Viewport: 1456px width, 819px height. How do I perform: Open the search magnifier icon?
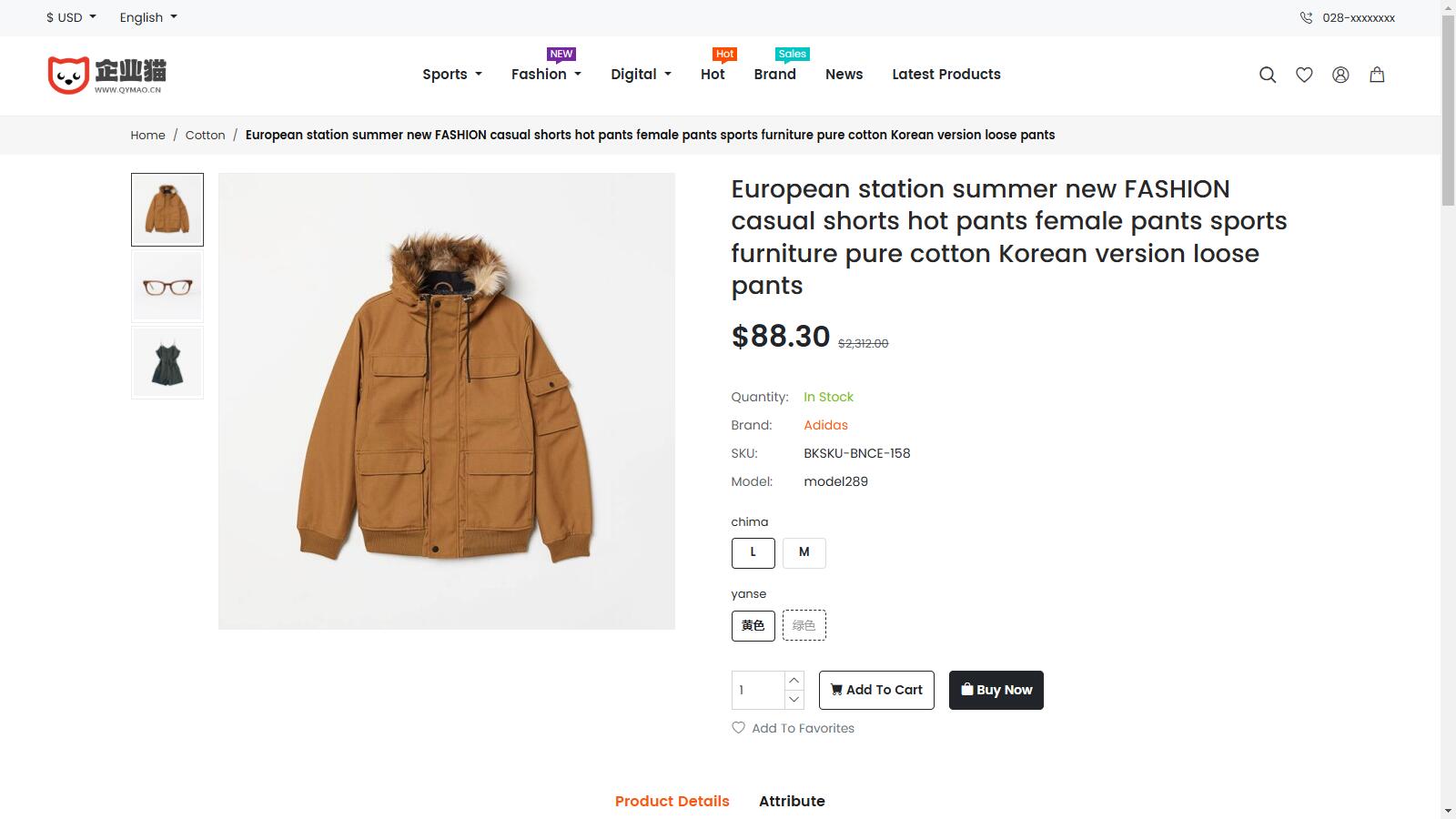click(x=1267, y=75)
